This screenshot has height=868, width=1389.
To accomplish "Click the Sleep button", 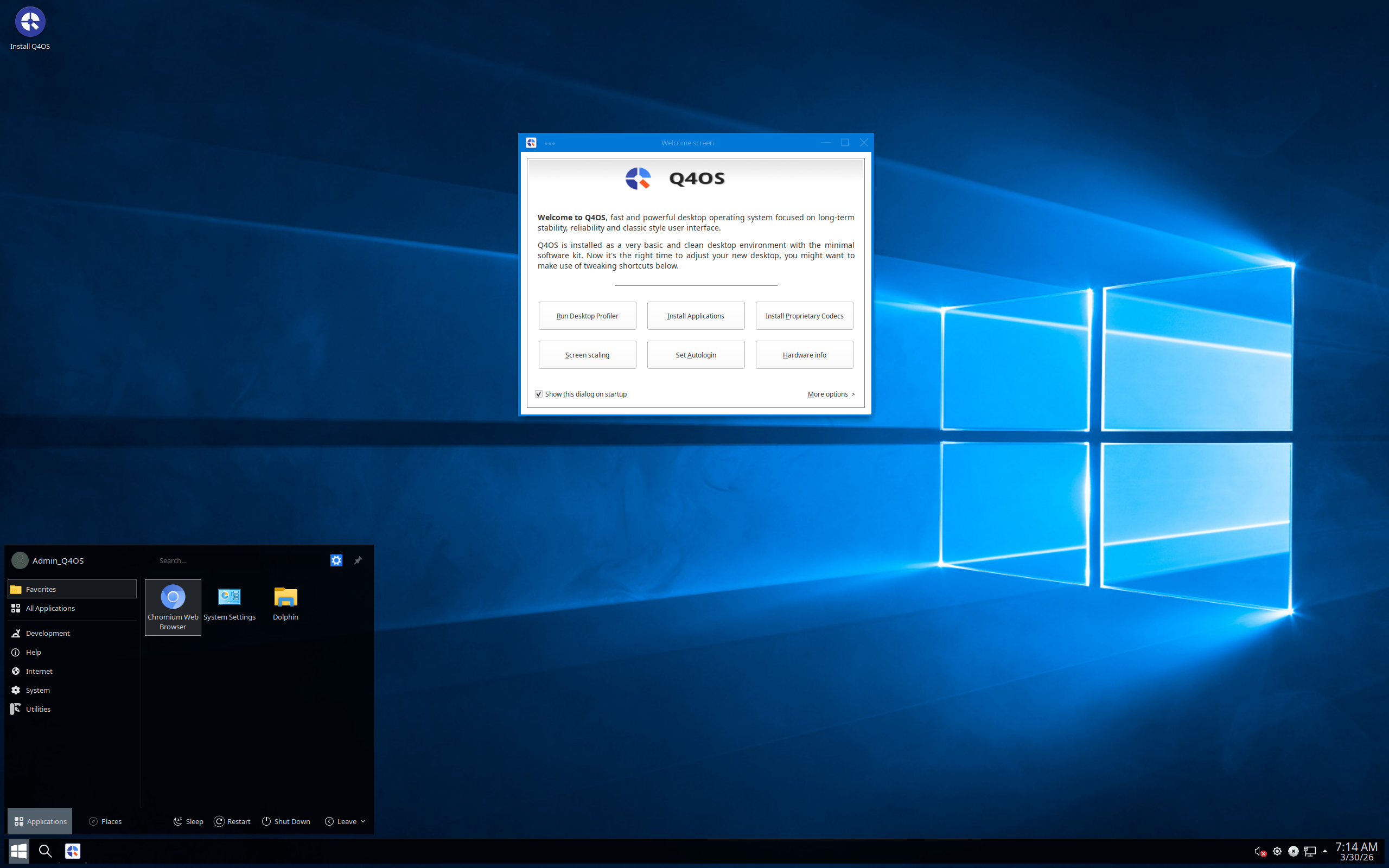I will 188,821.
